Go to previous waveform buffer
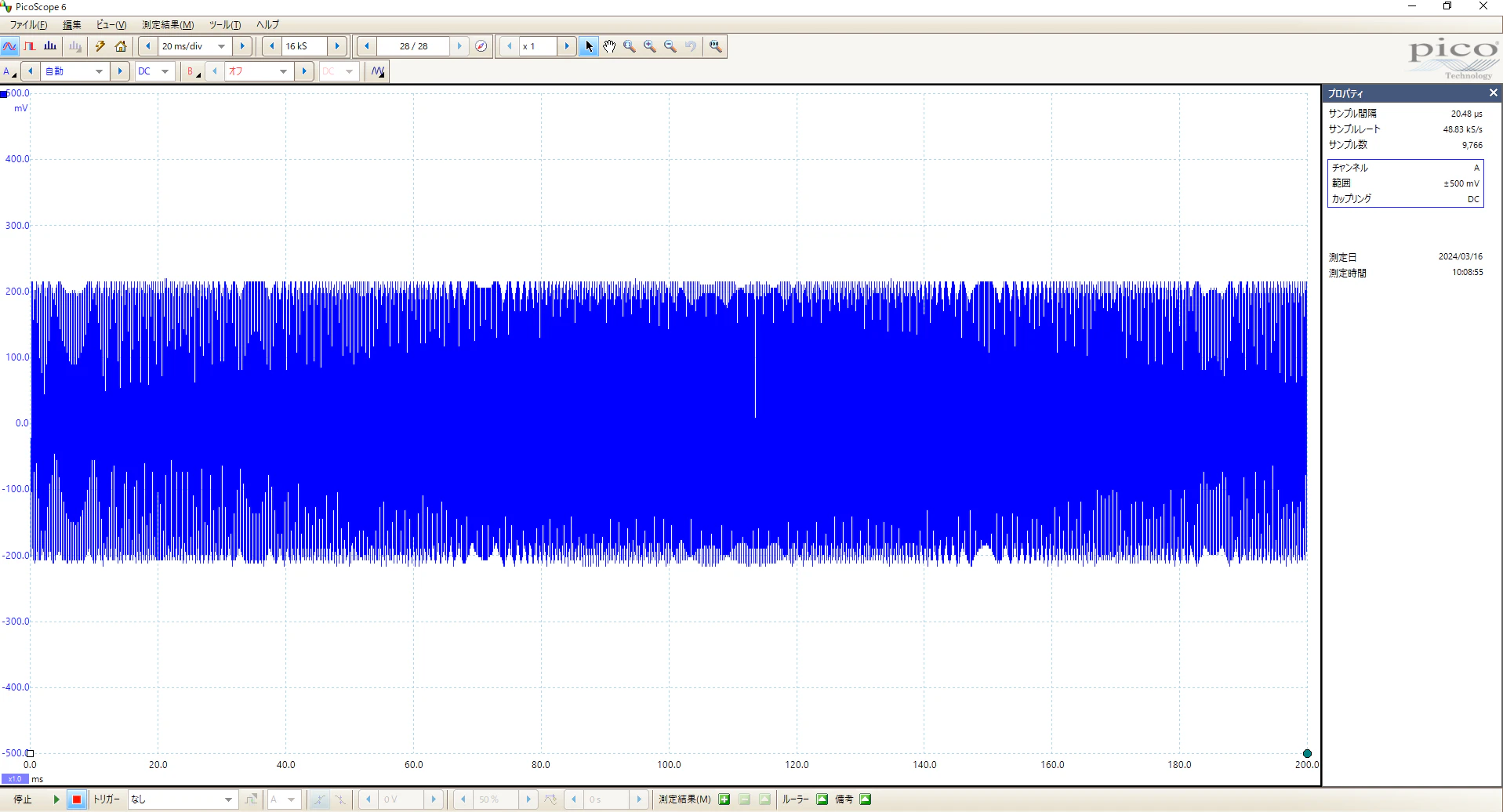 point(367,46)
